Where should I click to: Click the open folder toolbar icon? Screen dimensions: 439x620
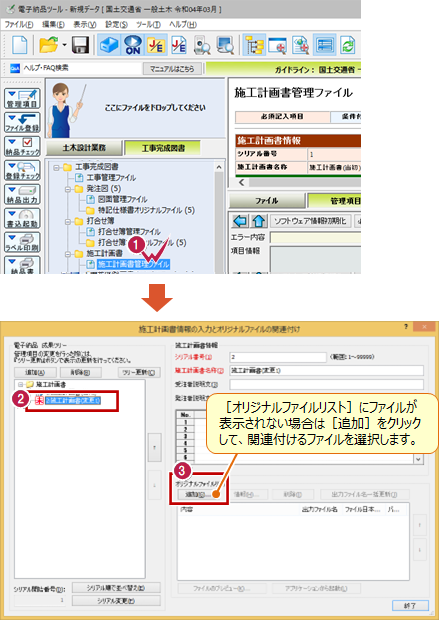click(x=49, y=45)
